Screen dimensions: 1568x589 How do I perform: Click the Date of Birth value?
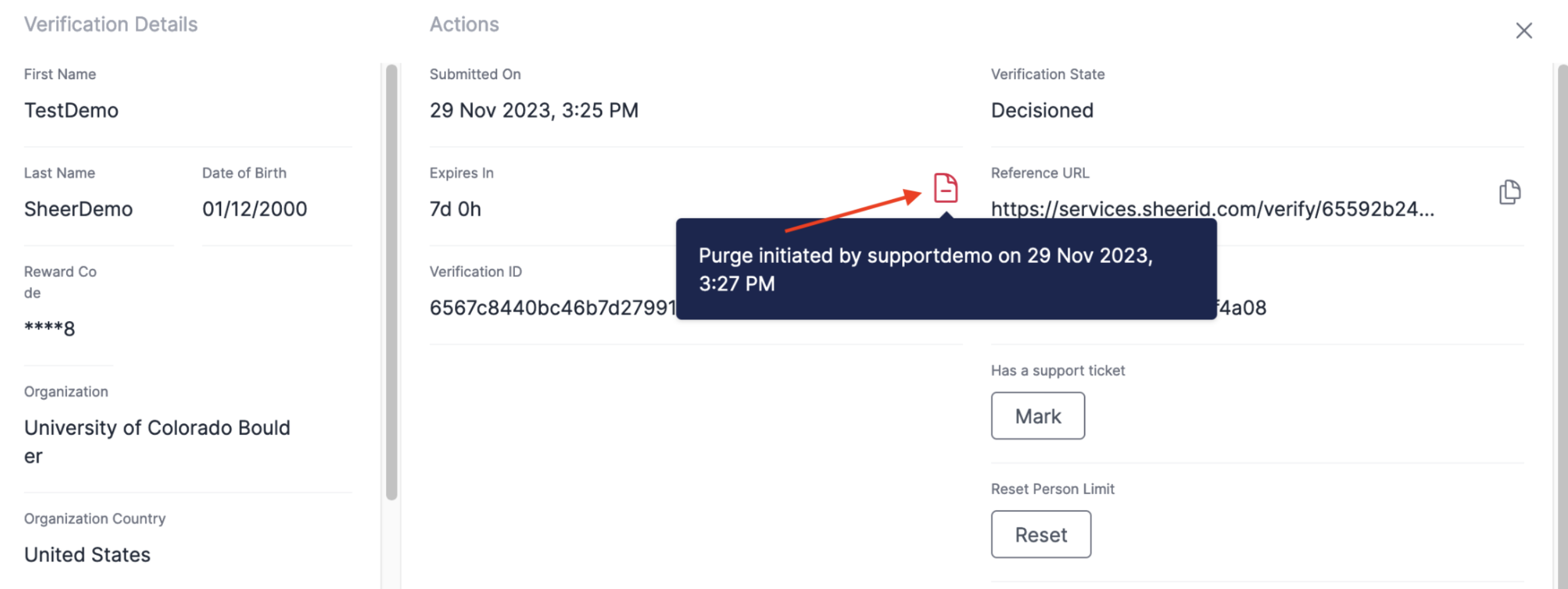(x=255, y=209)
